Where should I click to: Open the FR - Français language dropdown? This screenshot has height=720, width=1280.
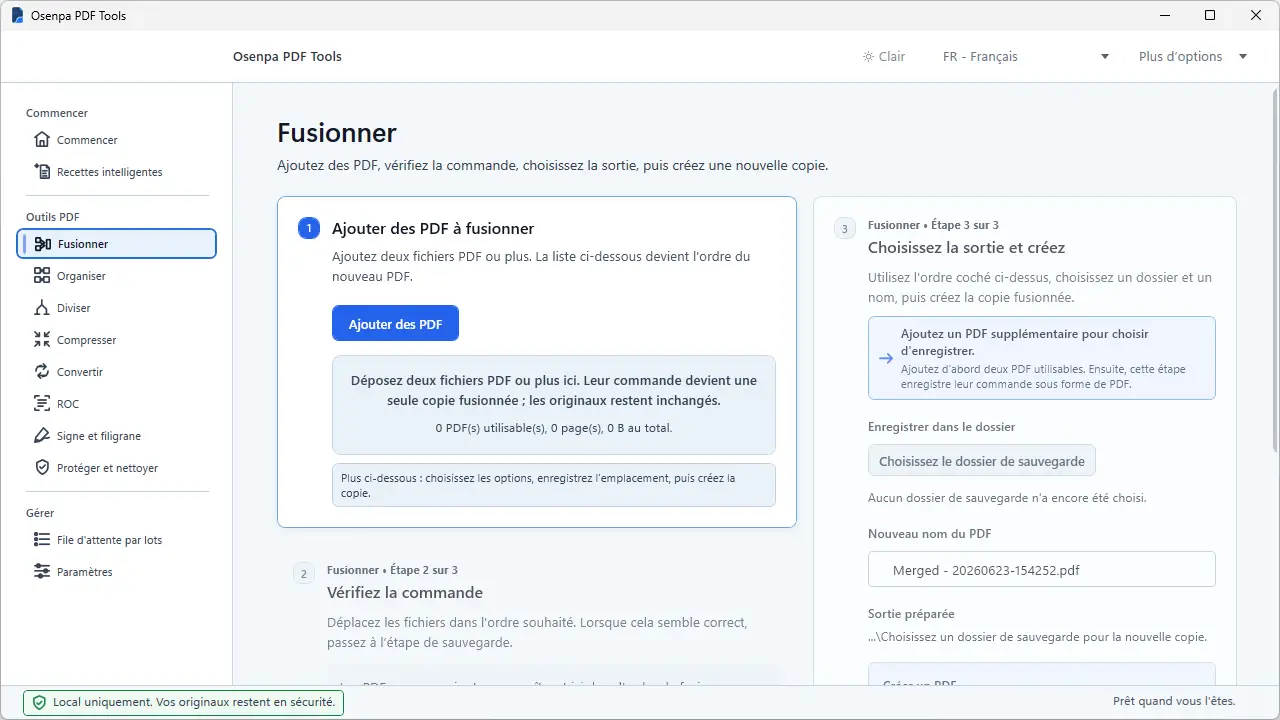[x=1026, y=57]
